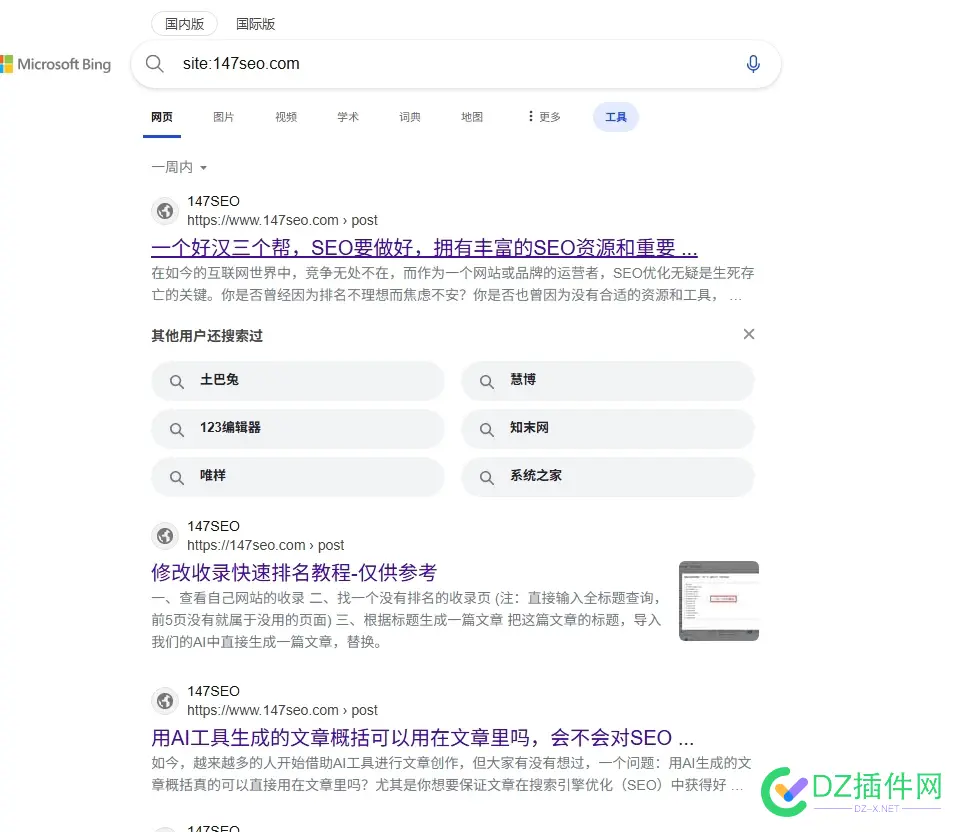The image size is (961, 832).
Task: Click the microphone icon in the search bar
Action: 753,63
